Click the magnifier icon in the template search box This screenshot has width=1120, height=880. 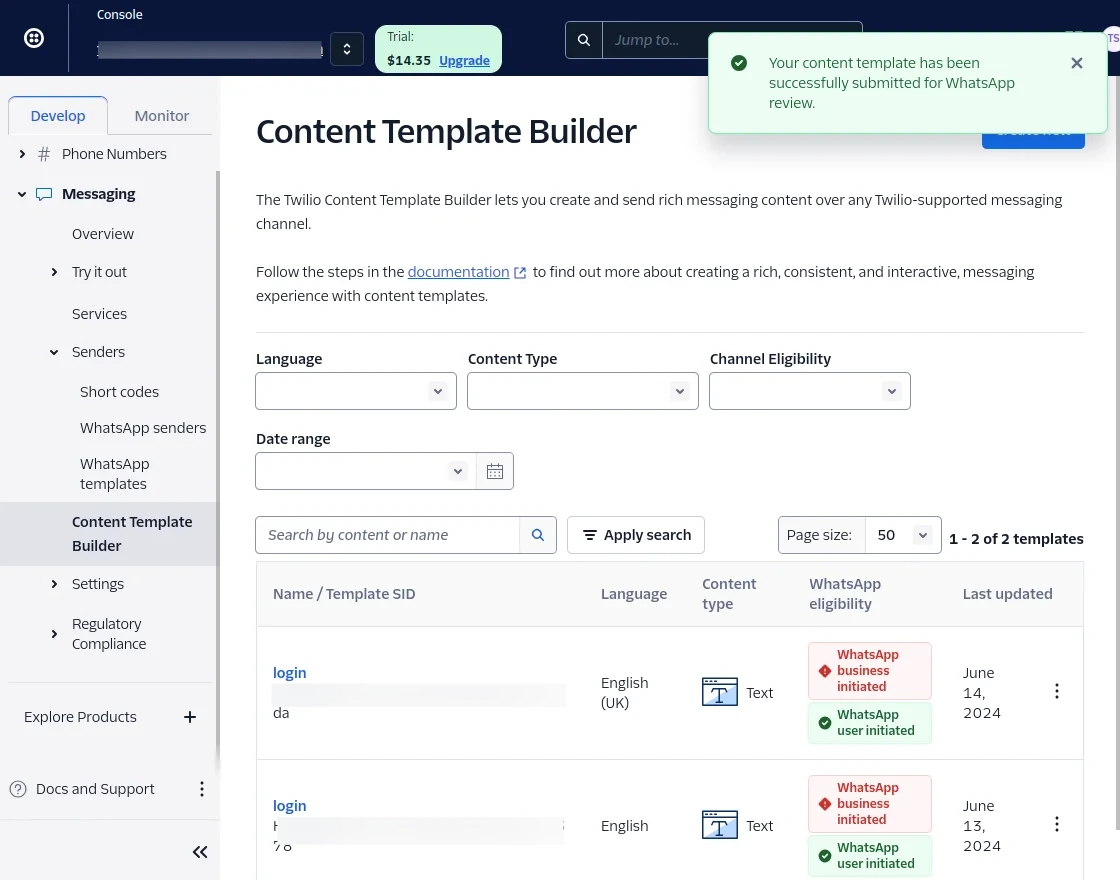537,535
